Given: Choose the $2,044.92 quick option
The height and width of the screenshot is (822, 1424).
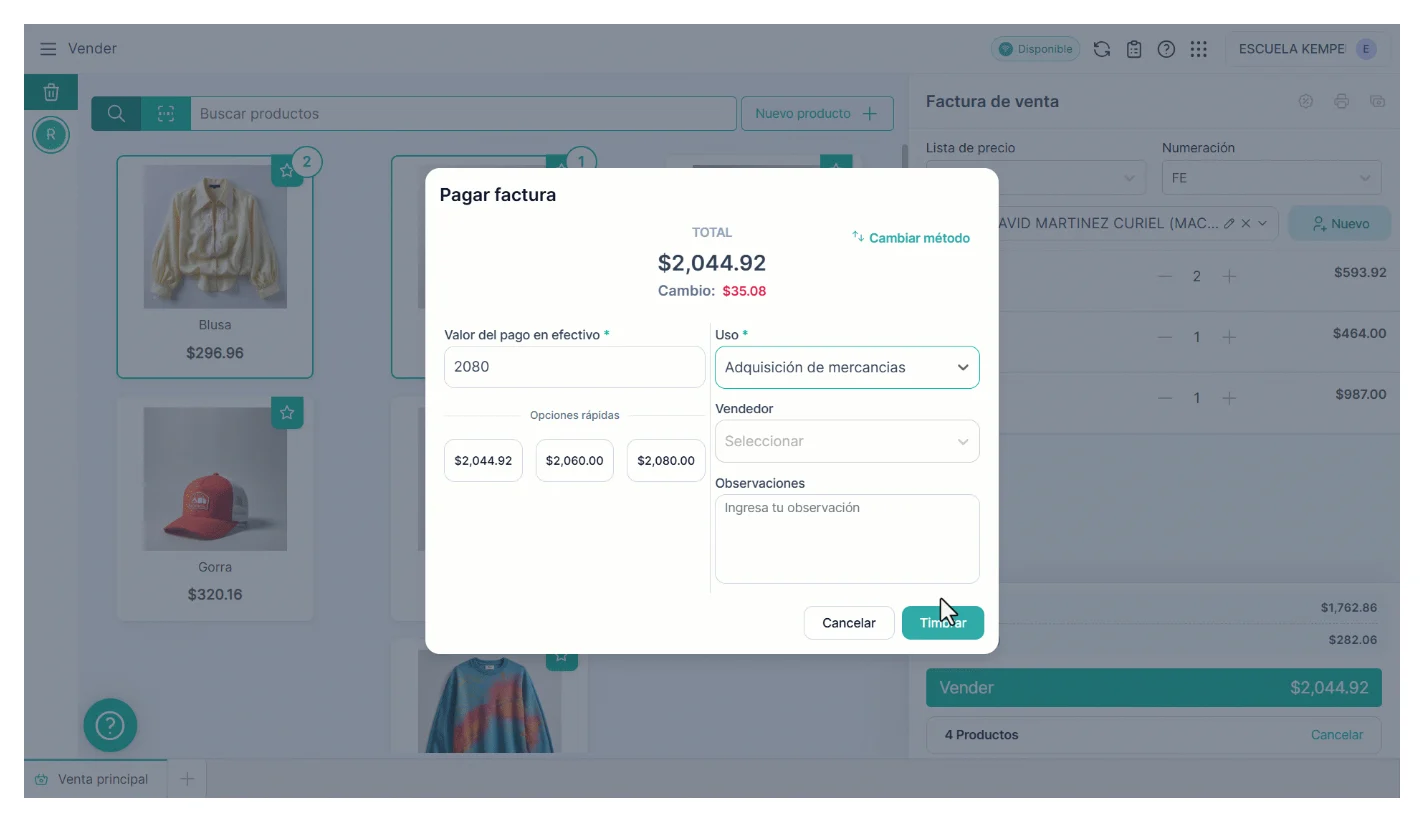Looking at the screenshot, I should tap(483, 461).
